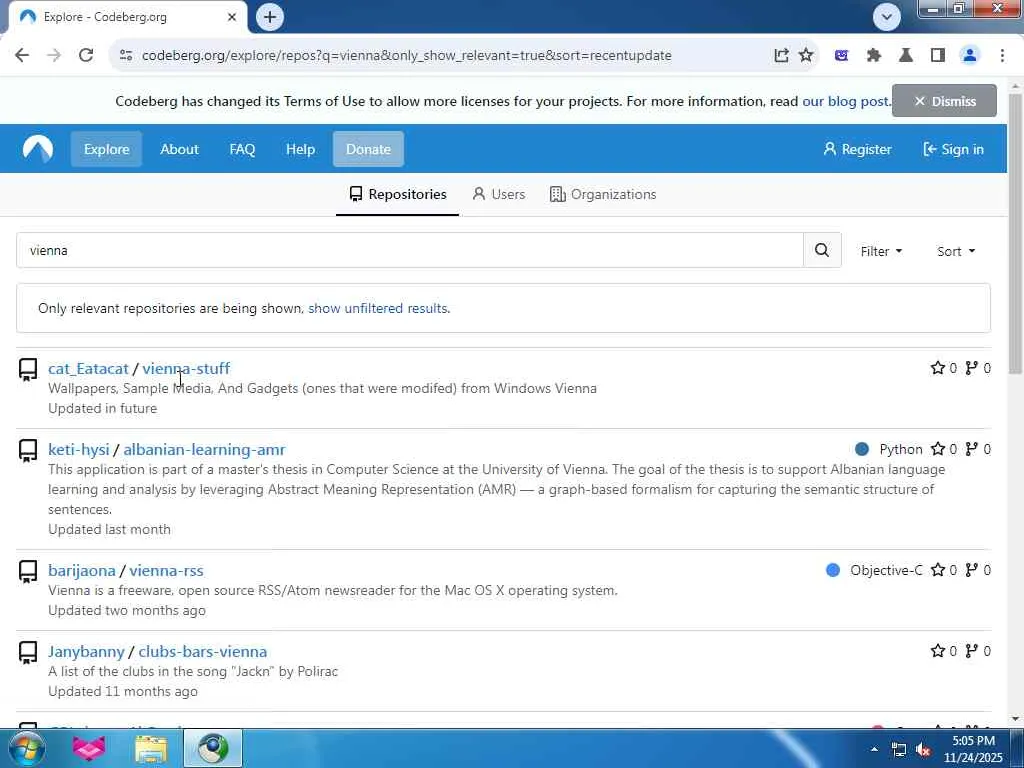
Task: Open the Explore menu item
Action: [106, 149]
